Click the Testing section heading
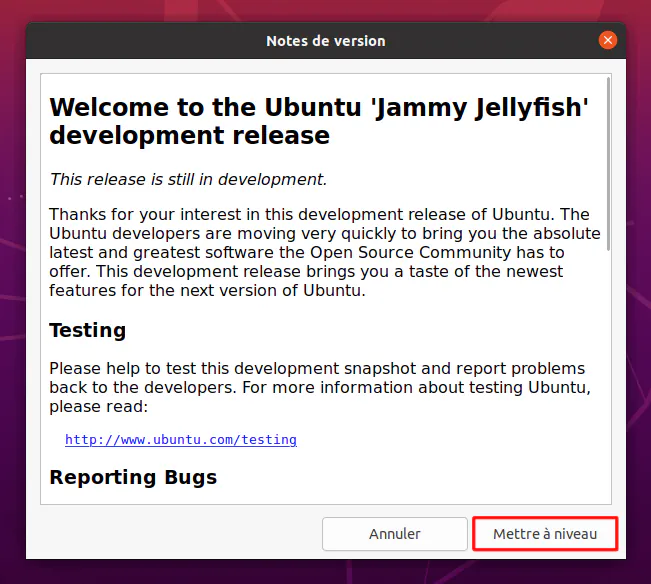 pyautogui.click(x=88, y=330)
